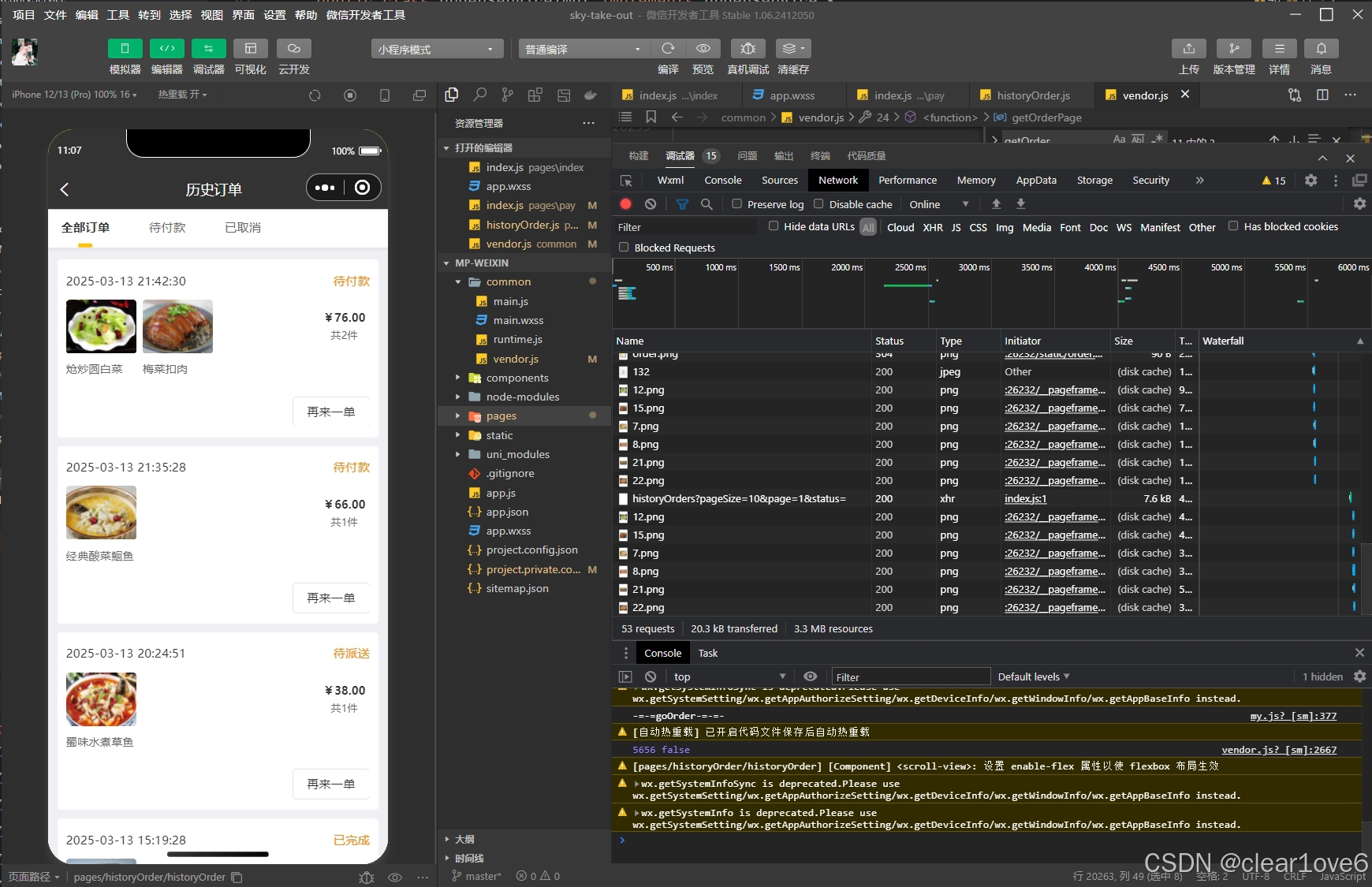Toggle the simulator panel button

tap(125, 49)
